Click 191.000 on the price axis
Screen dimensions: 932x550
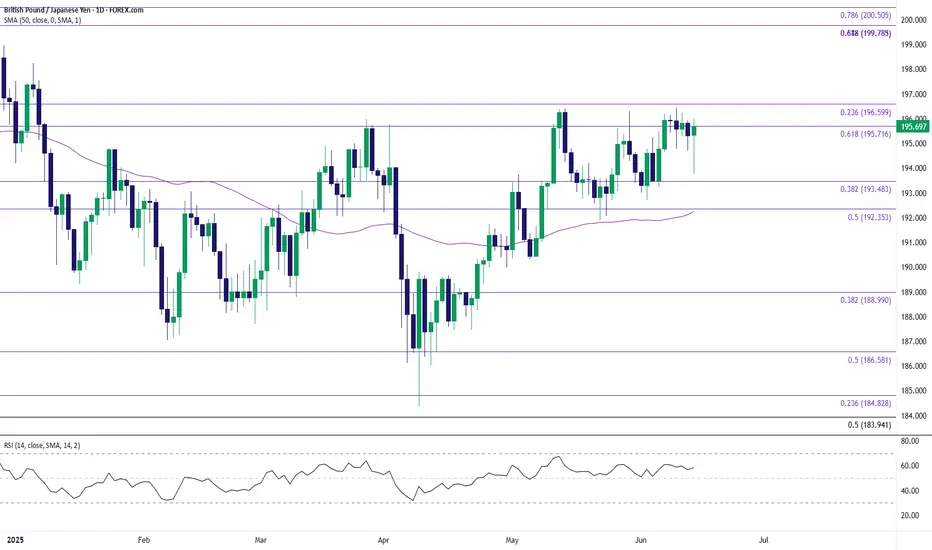(914, 243)
